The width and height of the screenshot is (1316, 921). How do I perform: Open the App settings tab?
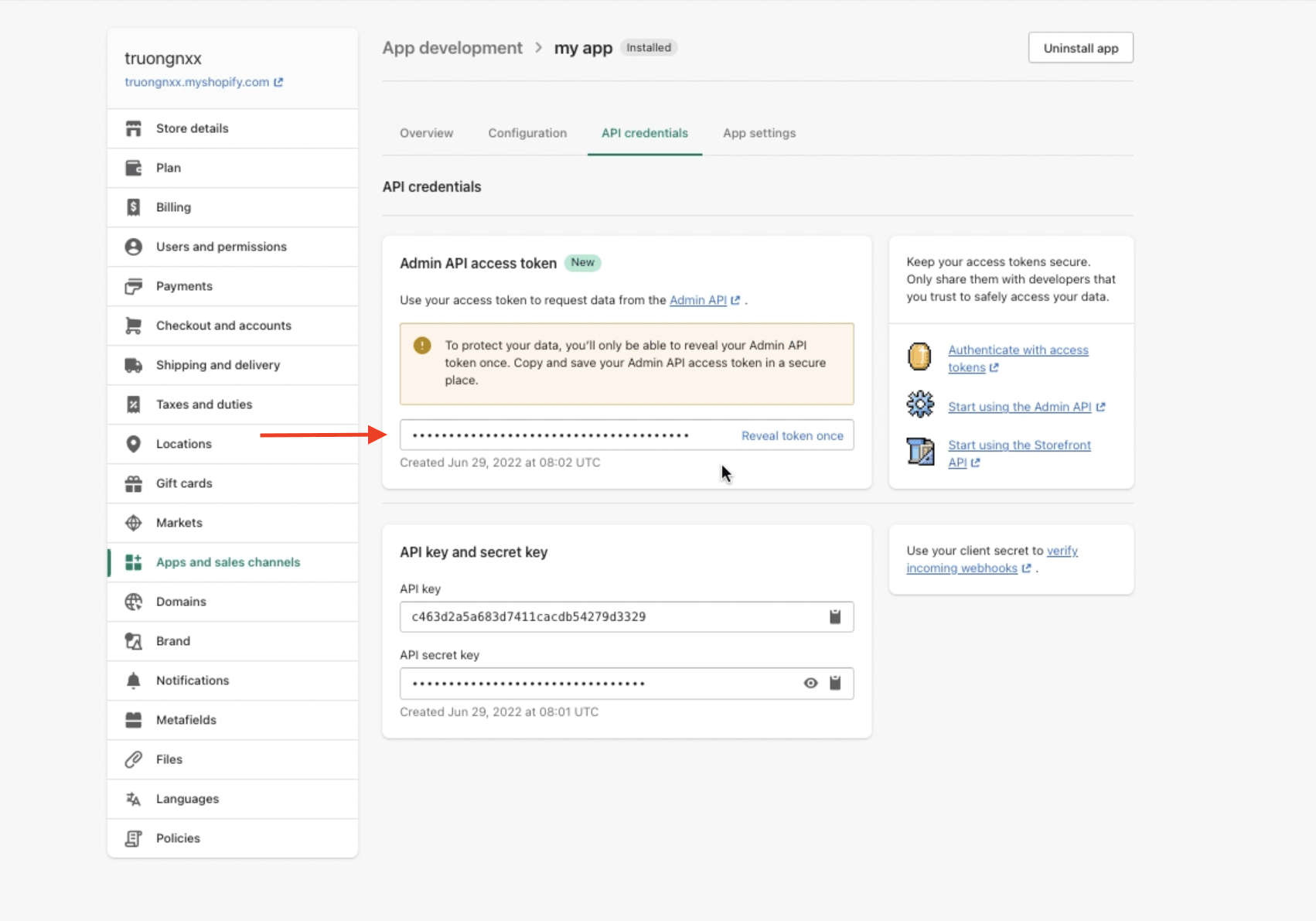pos(759,133)
